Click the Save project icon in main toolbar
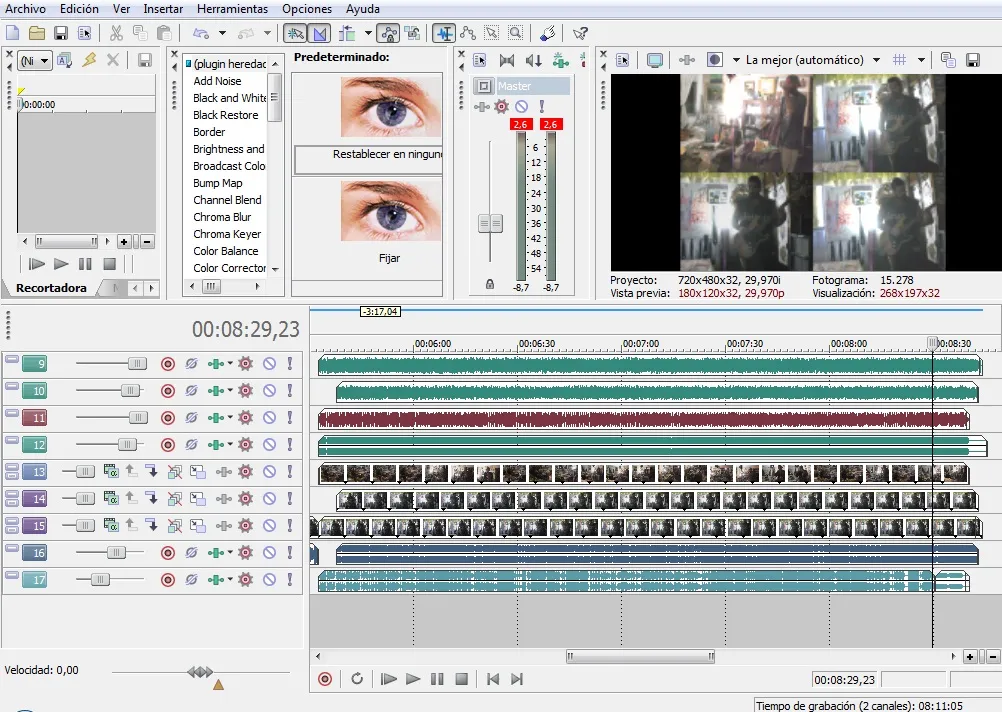Image resolution: width=1002 pixels, height=712 pixels. point(61,33)
